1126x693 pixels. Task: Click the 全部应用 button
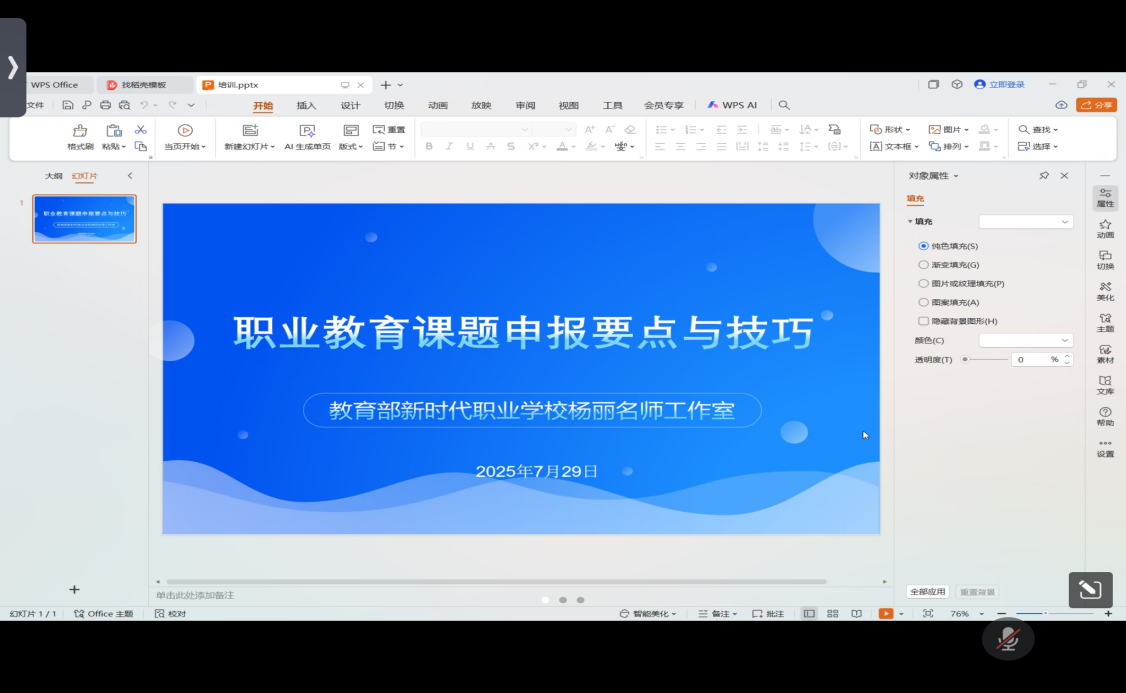pyautogui.click(x=927, y=591)
